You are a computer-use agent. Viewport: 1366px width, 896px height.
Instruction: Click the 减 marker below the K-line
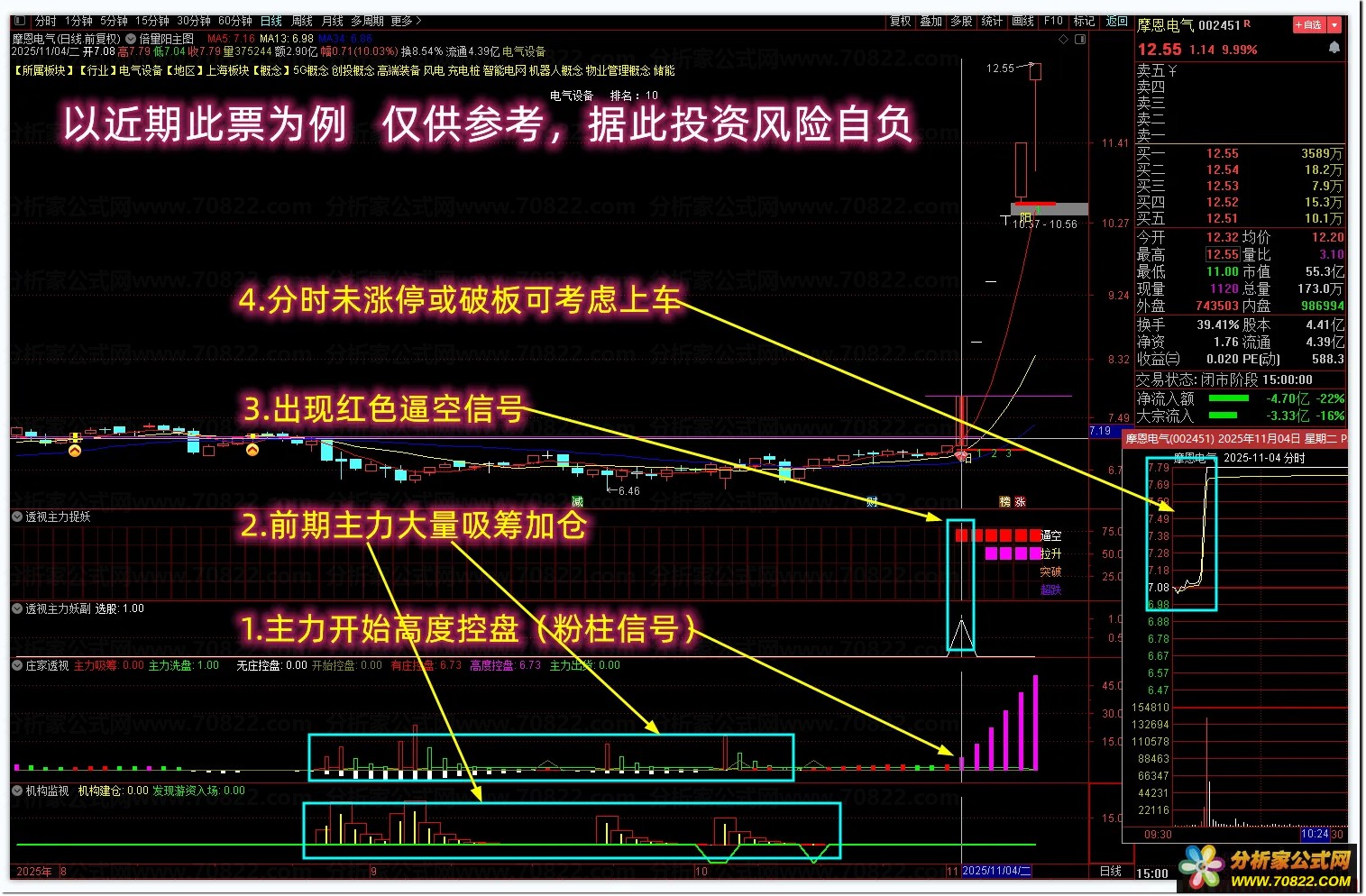(577, 502)
